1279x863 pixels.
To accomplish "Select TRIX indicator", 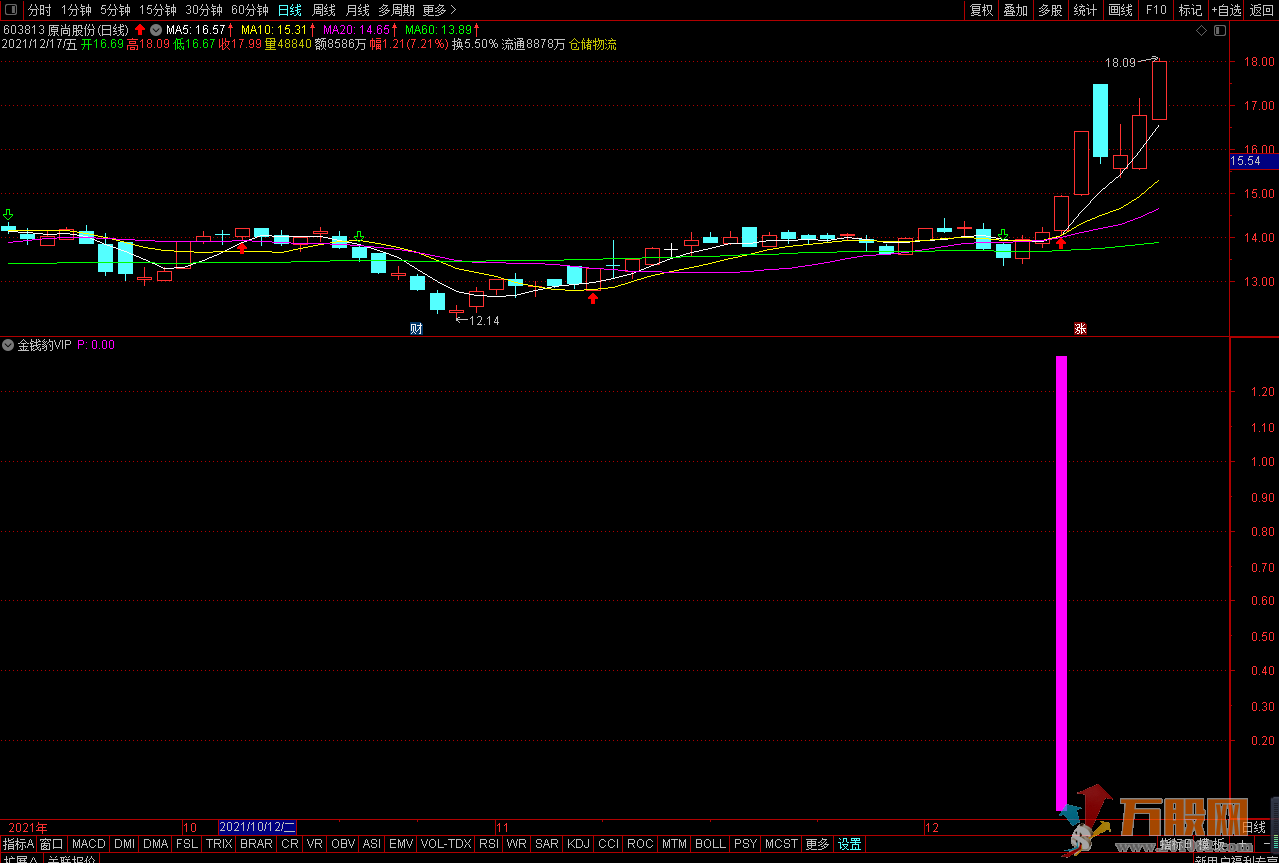I will tap(219, 844).
